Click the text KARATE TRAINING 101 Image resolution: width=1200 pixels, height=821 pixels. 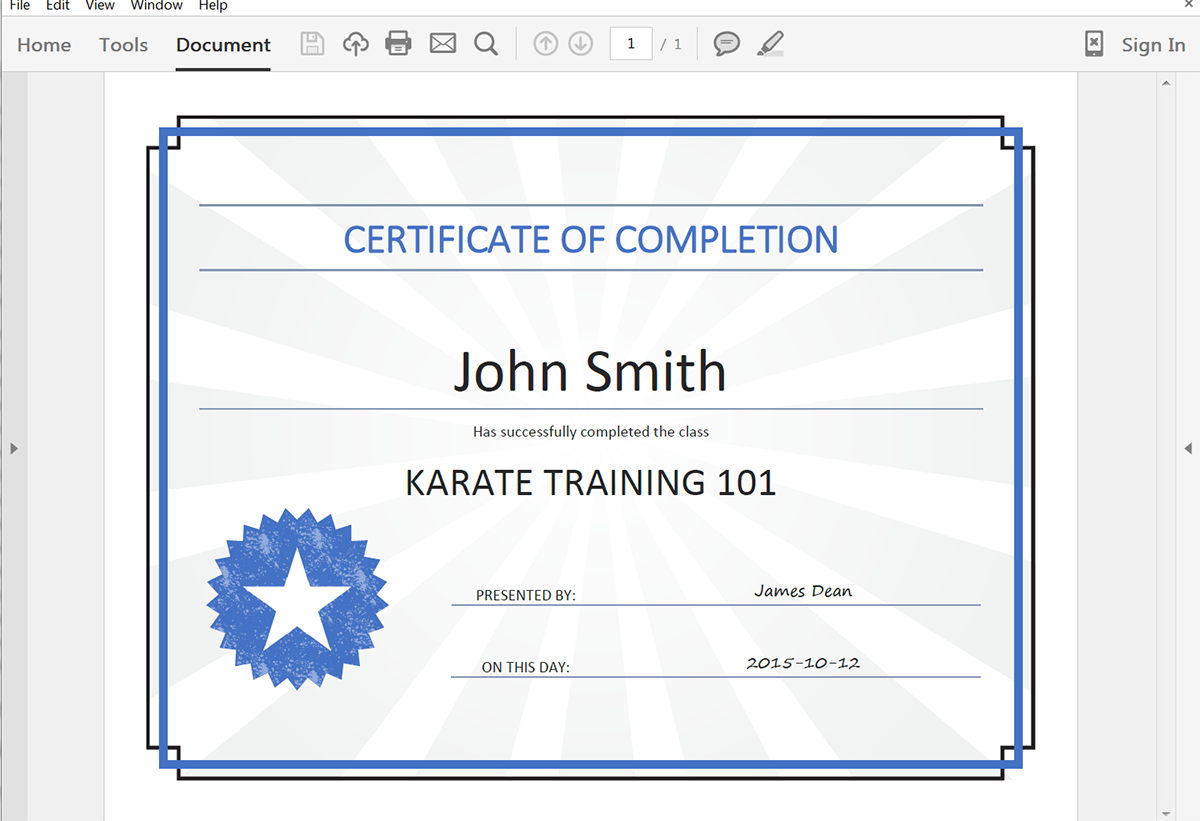tap(591, 483)
